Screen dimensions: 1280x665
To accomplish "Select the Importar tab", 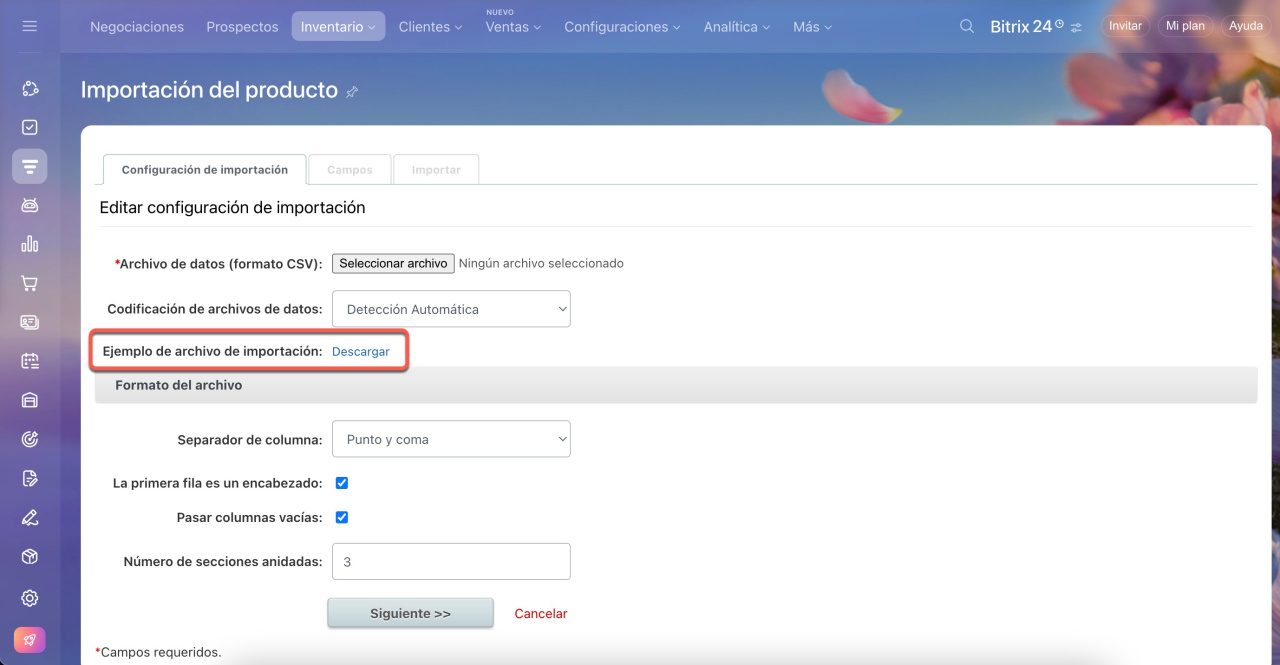I will point(436,170).
